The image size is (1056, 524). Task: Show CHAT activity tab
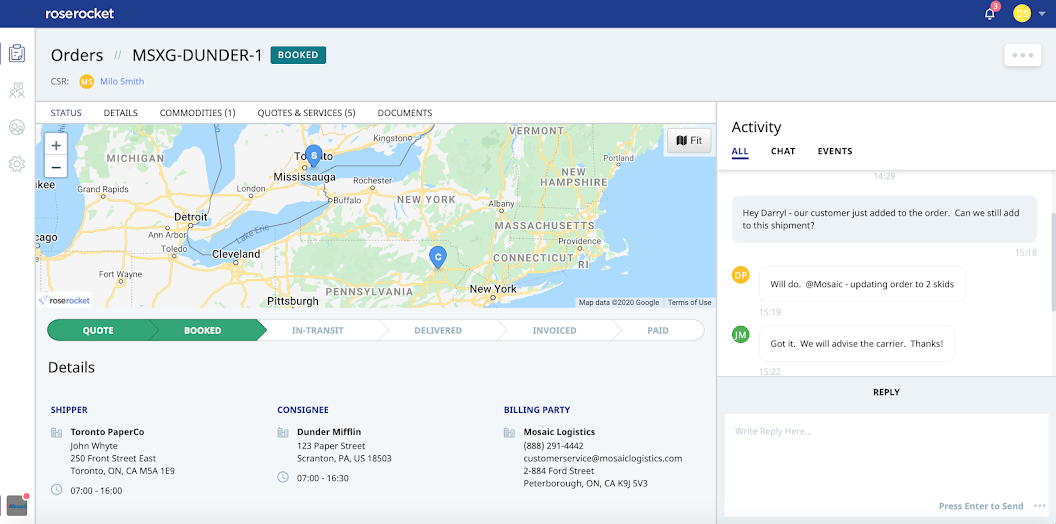(783, 152)
